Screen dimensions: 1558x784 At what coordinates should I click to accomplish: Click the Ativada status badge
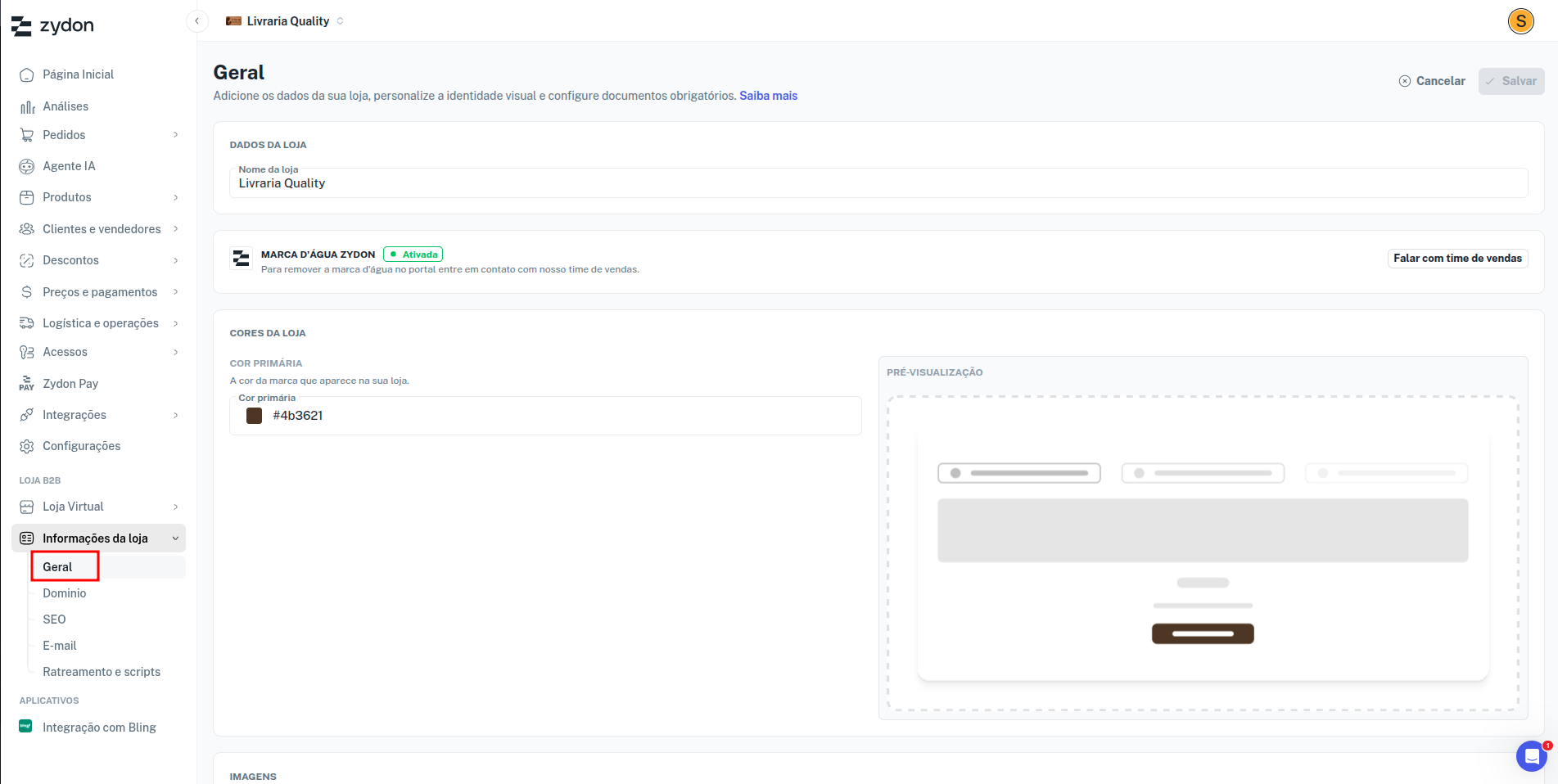tap(413, 255)
